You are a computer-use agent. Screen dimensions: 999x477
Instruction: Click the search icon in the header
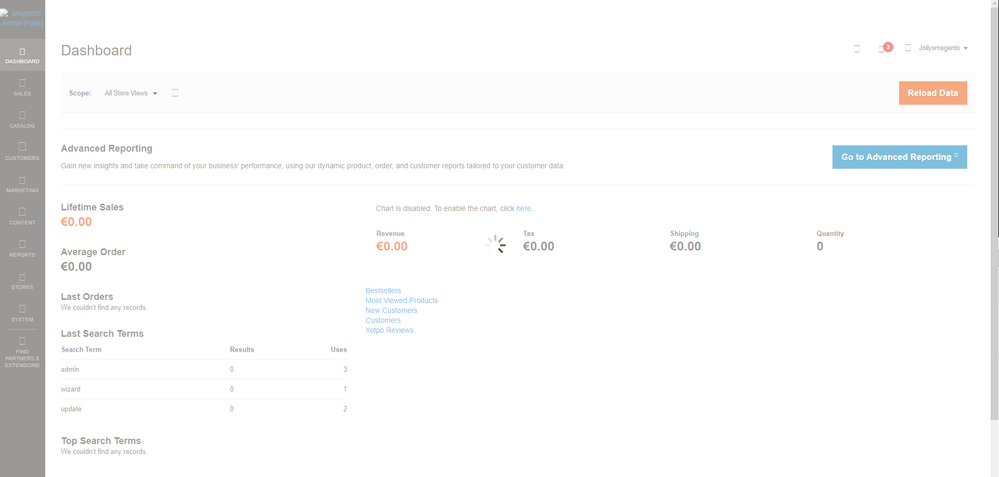coord(857,48)
